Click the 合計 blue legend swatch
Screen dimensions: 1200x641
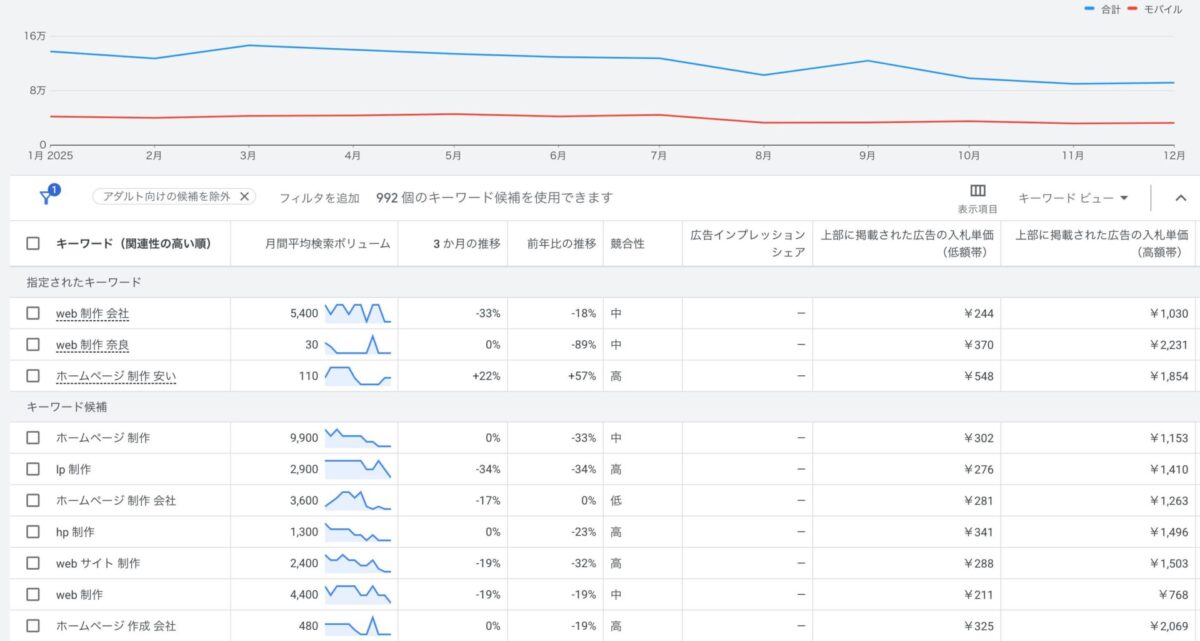tap(1090, 9)
